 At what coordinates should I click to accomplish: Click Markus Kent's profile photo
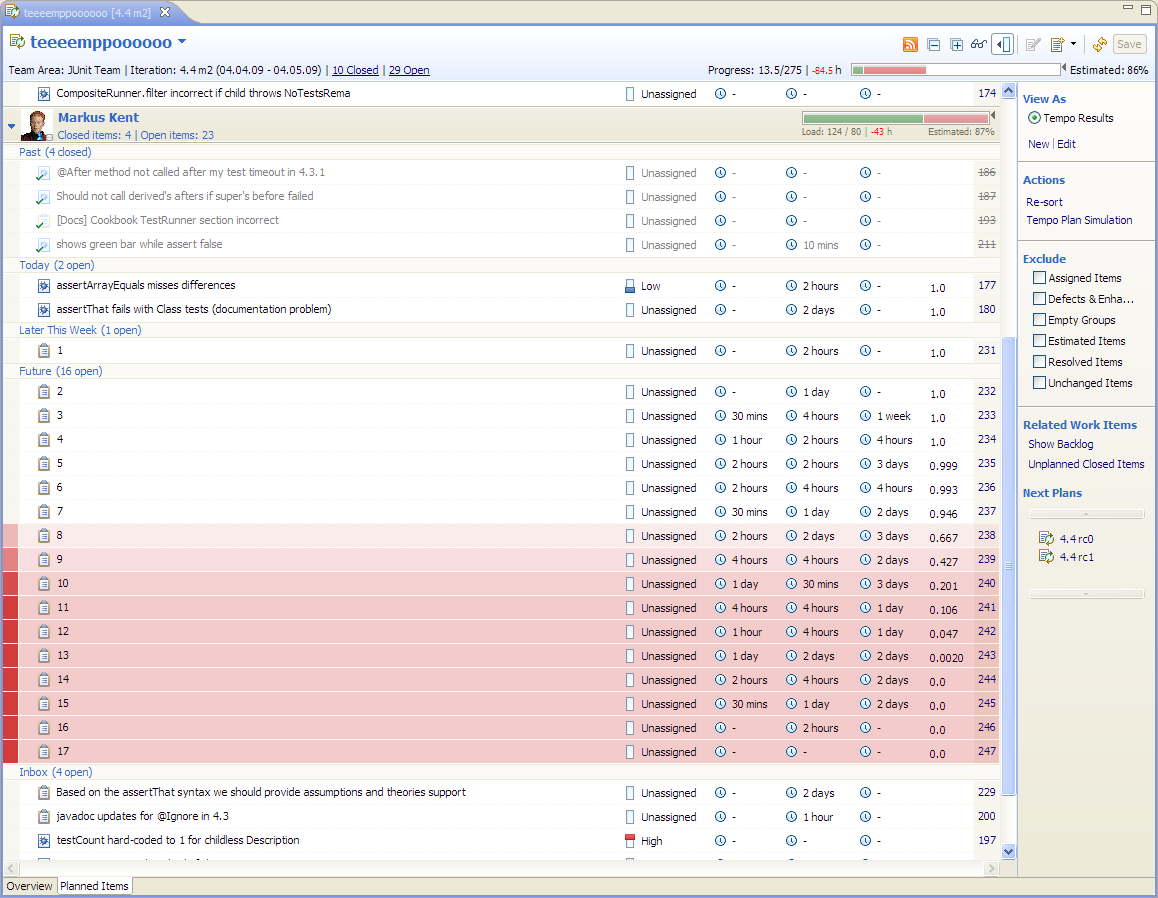[35, 125]
